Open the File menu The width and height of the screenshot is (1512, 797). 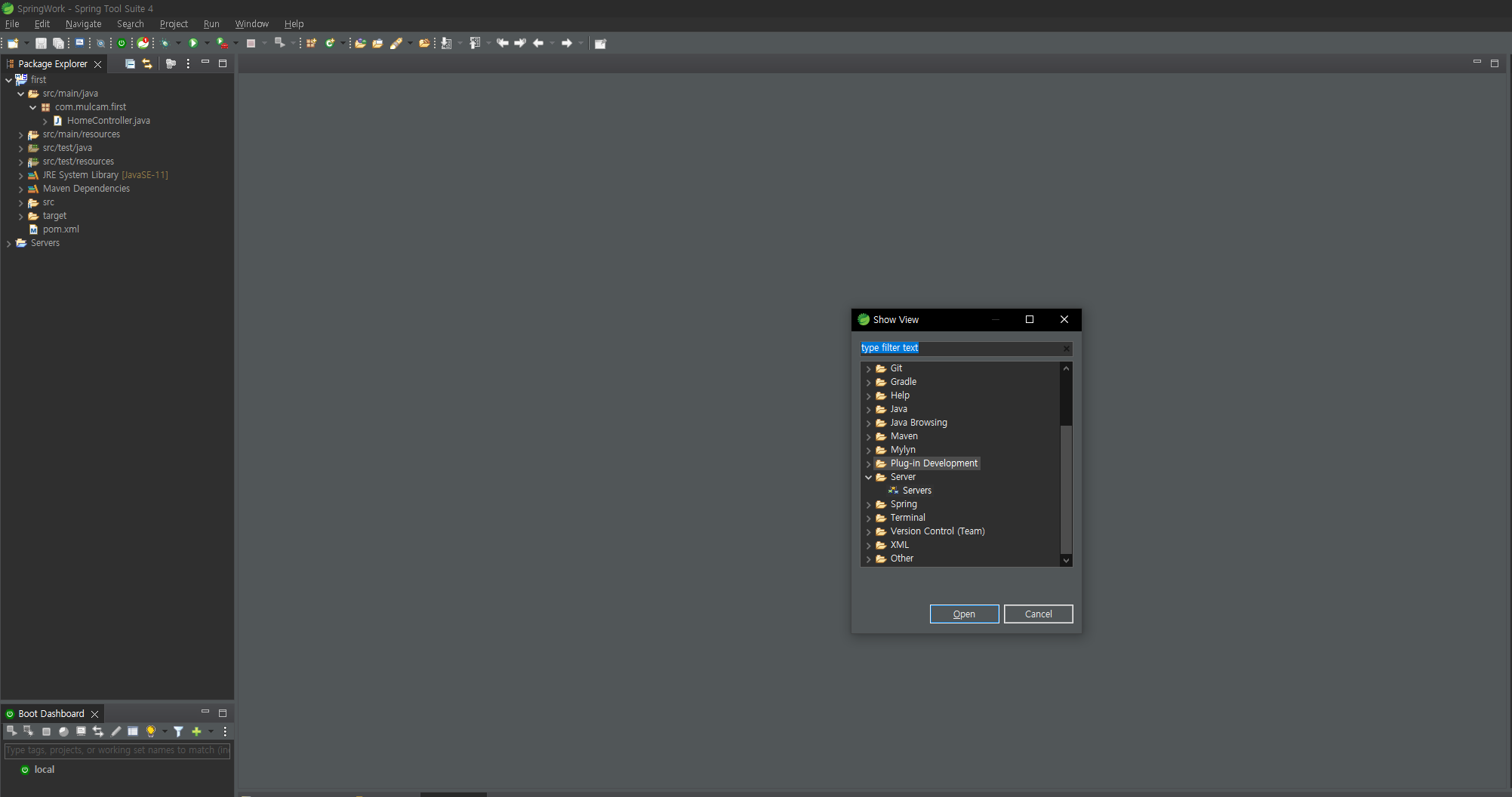click(12, 24)
